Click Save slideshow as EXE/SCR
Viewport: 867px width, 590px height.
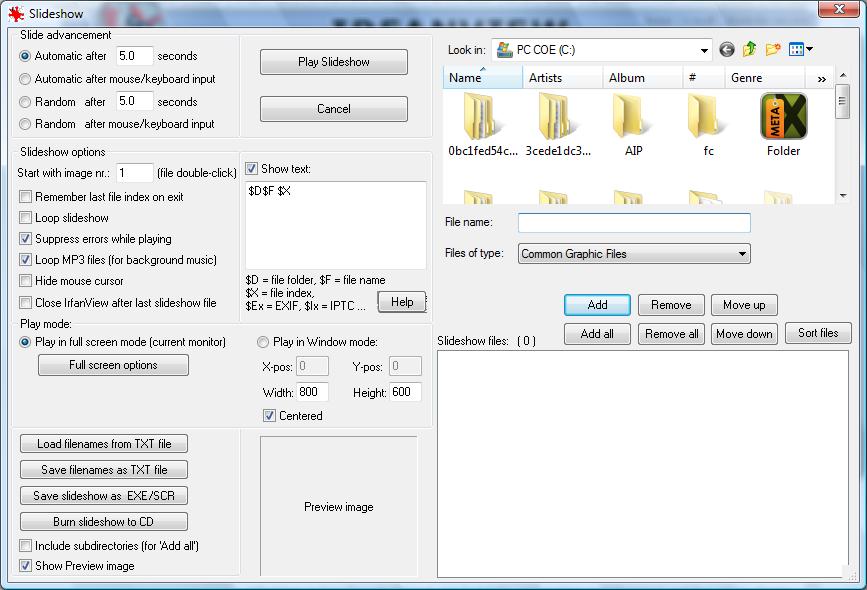pos(104,496)
